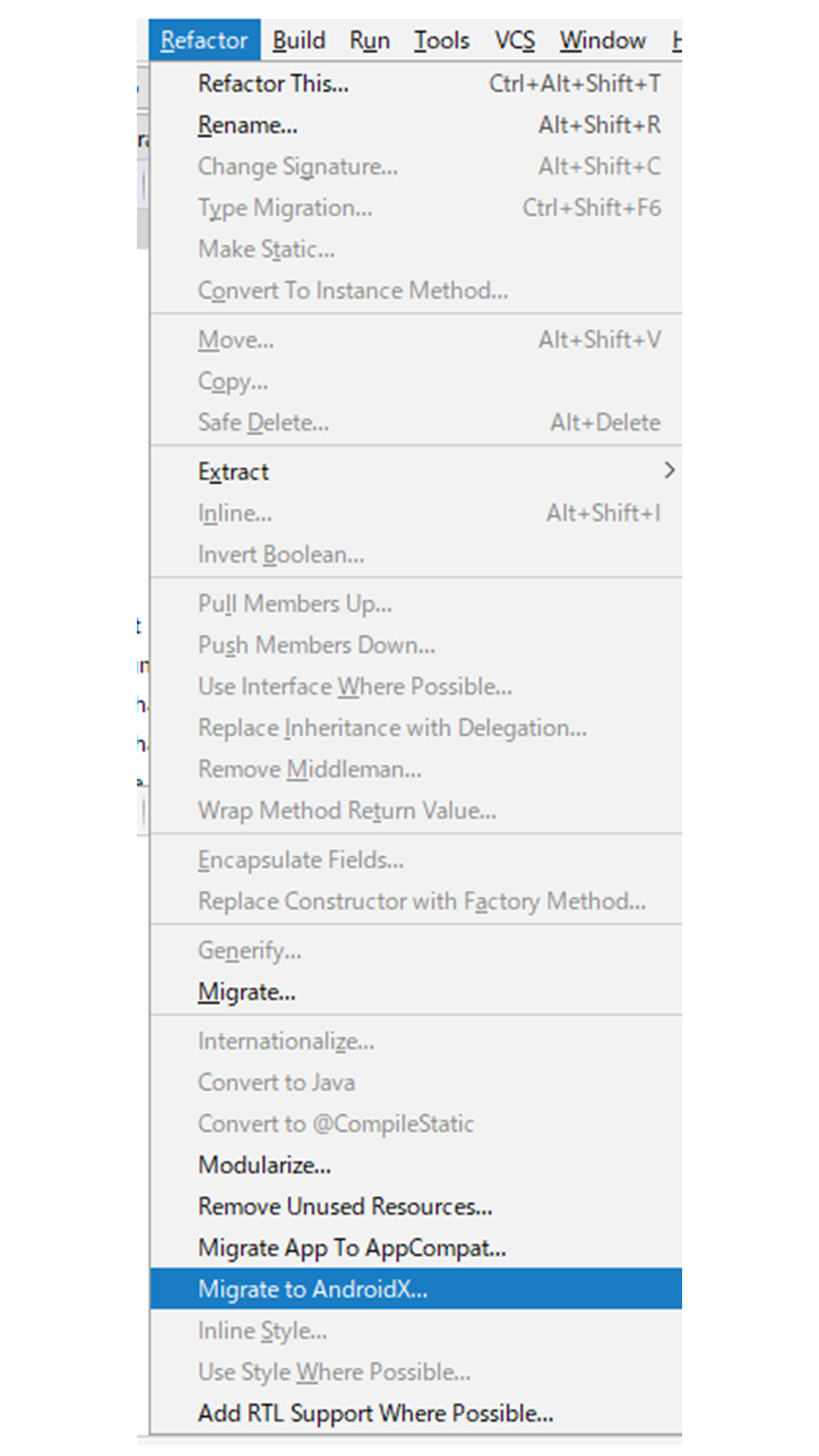
Task: Click Convert to Java entry
Action: (x=416, y=1083)
